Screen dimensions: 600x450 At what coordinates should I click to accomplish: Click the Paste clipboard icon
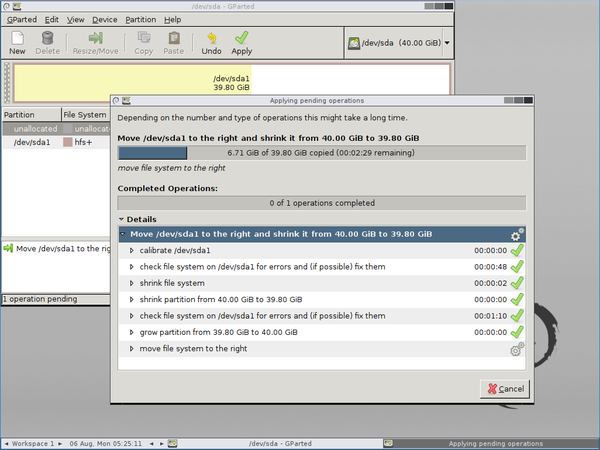(174, 38)
